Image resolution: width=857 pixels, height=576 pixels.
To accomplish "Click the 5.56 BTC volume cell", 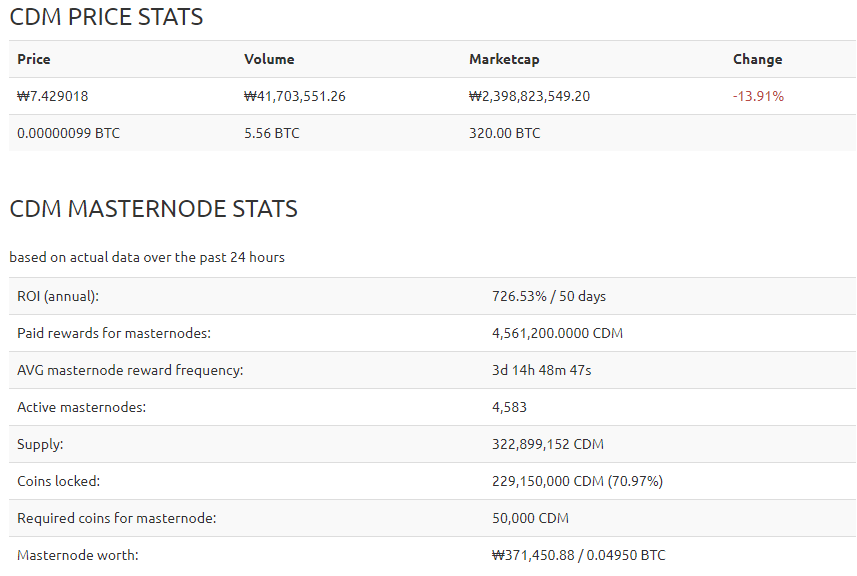I will pos(271,133).
